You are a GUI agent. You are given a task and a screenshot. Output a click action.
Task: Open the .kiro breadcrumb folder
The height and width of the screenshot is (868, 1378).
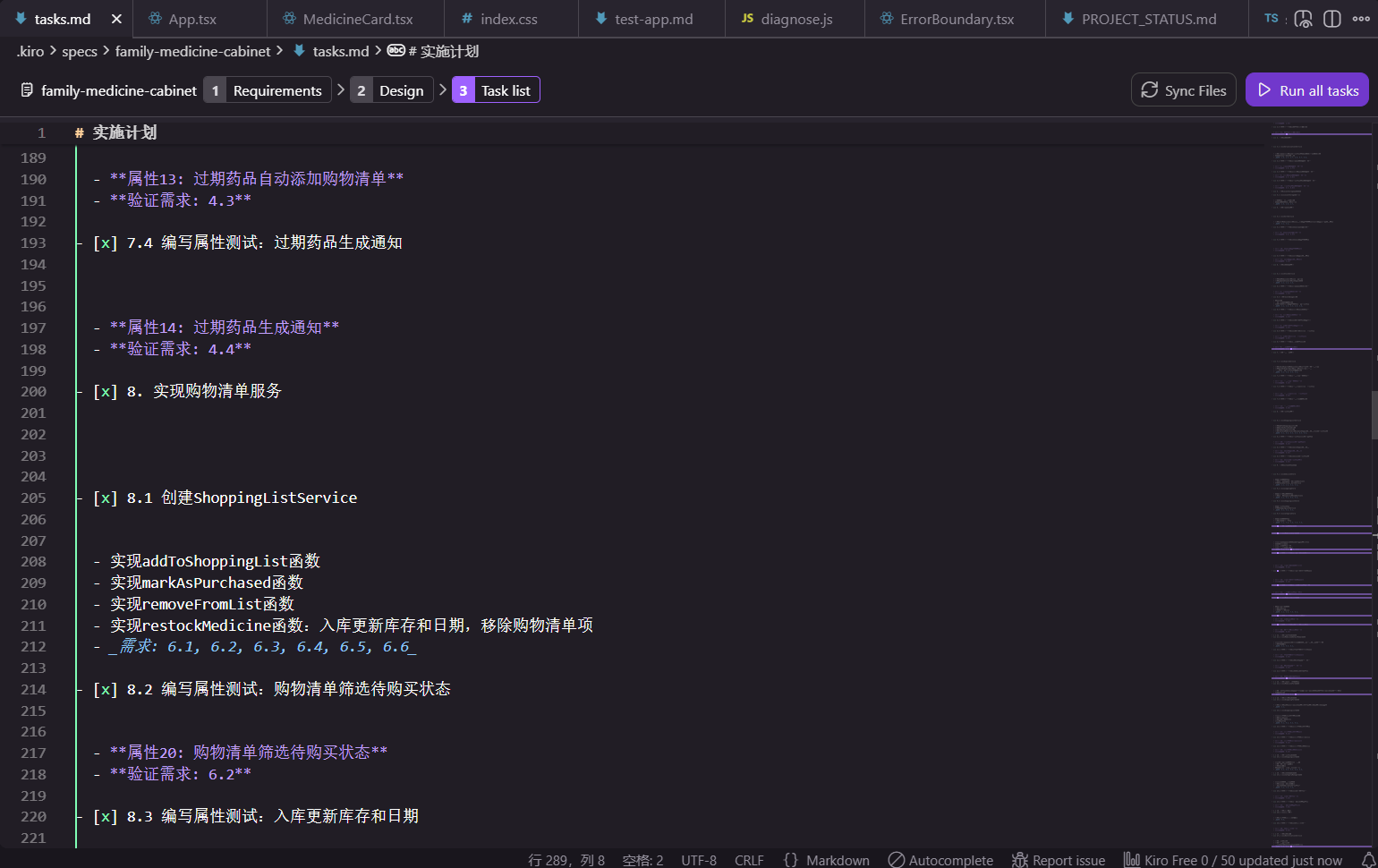coord(30,52)
